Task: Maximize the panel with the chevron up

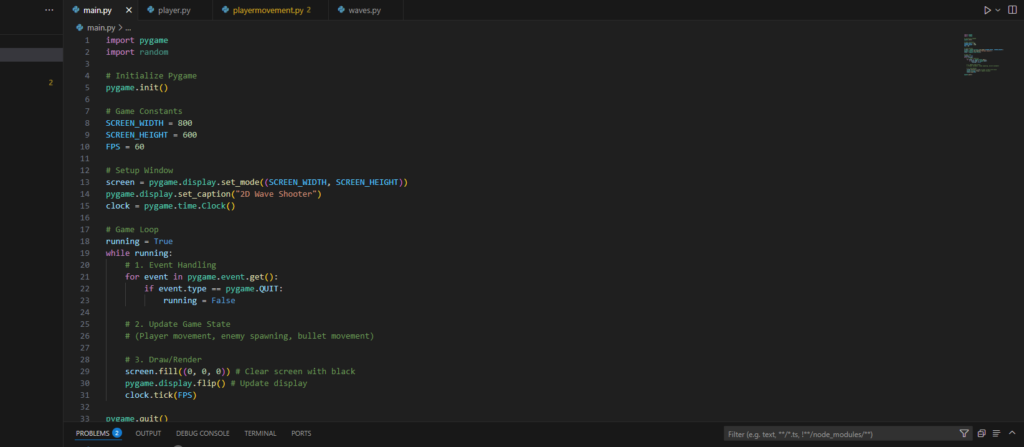Action: point(1014,434)
